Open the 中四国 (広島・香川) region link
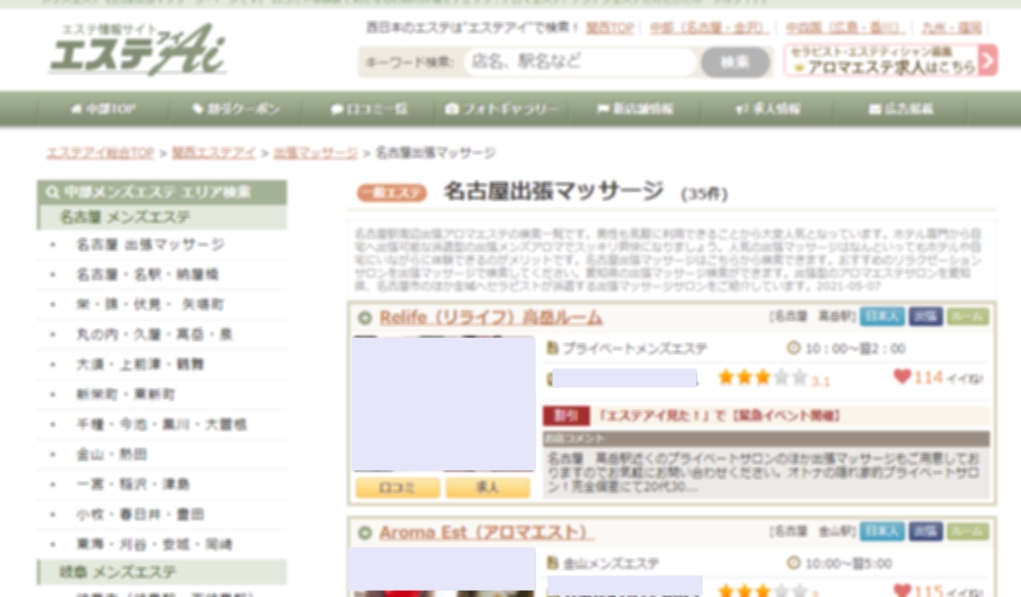This screenshot has width=1021, height=597. 845,28
